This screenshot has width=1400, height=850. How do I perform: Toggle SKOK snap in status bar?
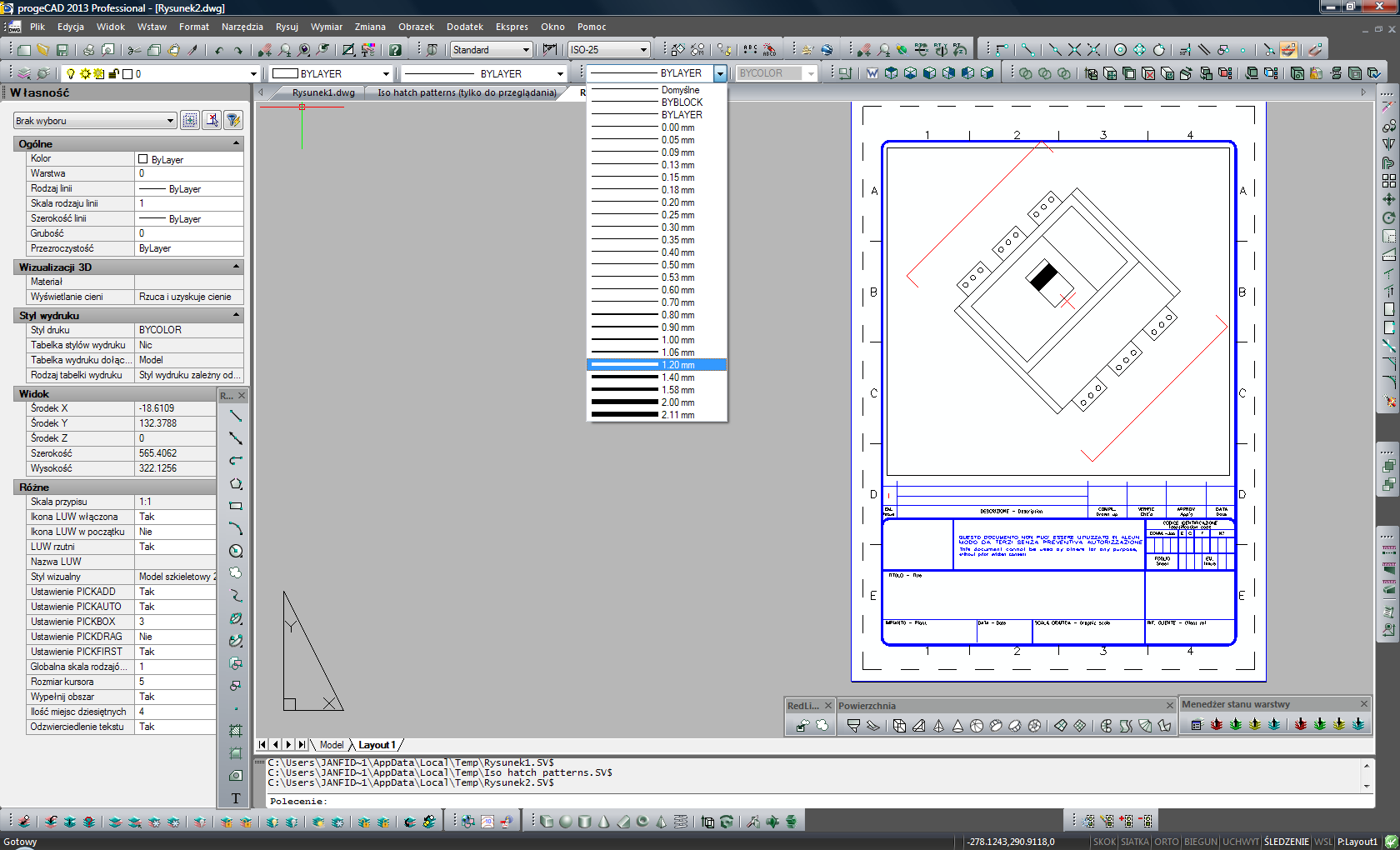point(1104,842)
